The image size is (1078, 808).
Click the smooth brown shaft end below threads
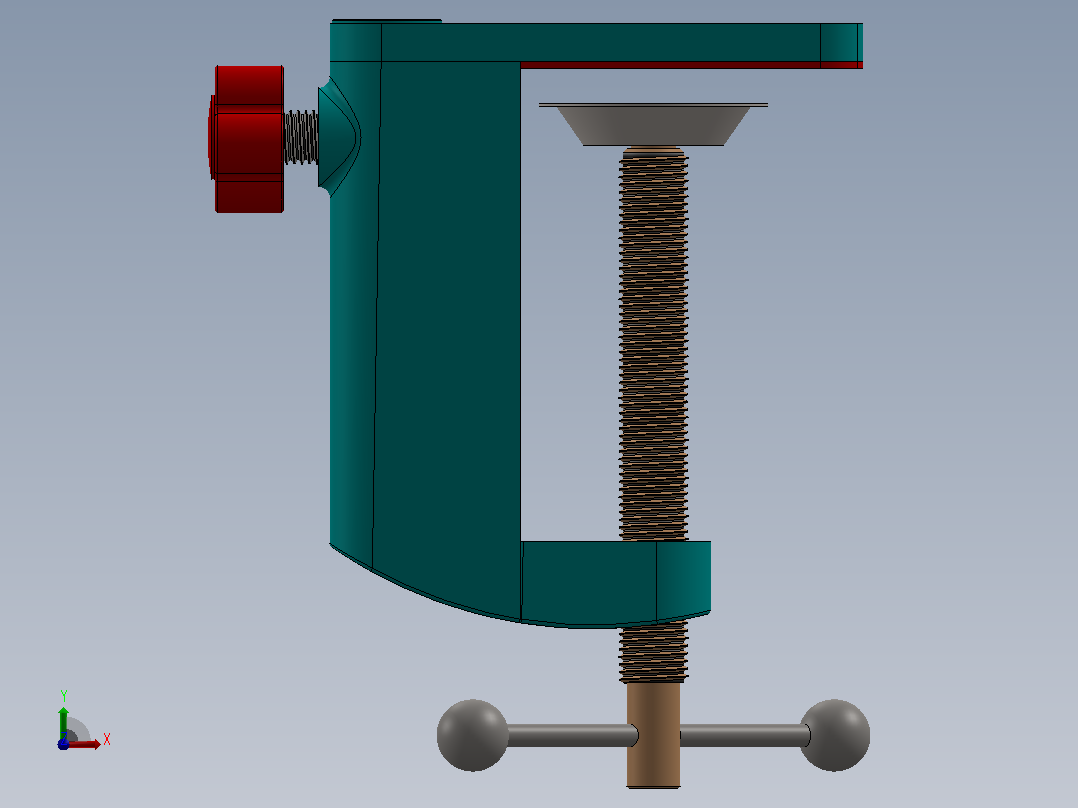point(653,734)
